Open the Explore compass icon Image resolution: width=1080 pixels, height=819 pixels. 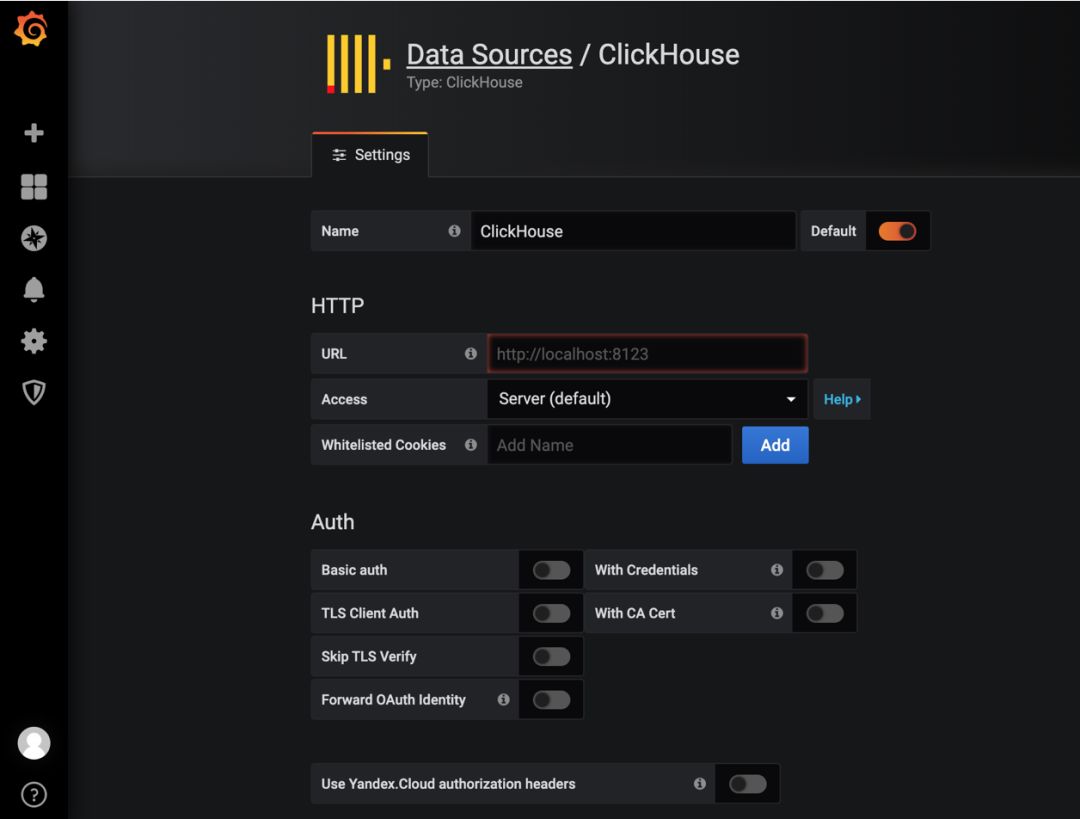[x=34, y=238]
